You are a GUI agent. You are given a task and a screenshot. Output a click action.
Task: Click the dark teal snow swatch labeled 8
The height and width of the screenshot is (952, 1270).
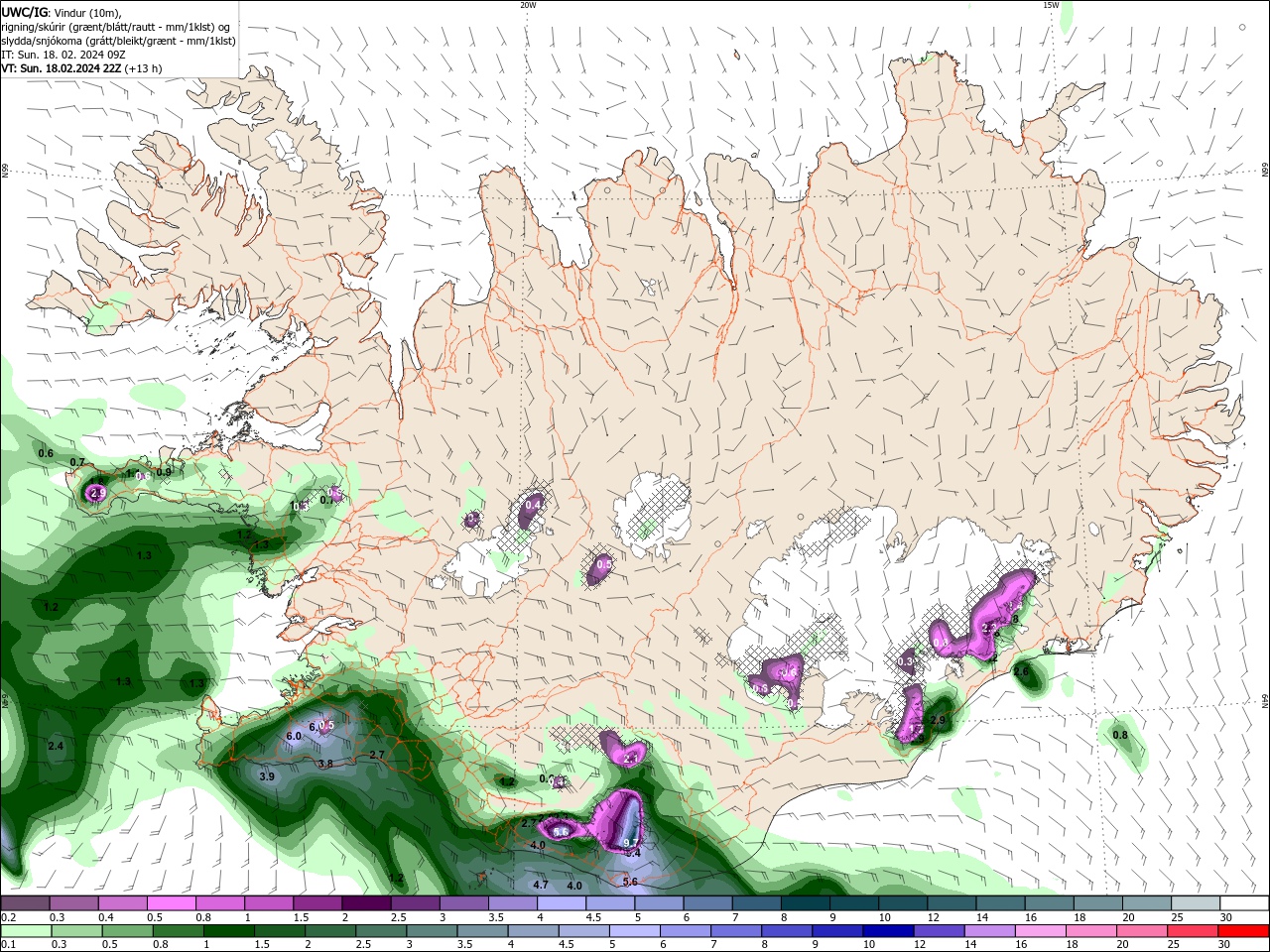pos(805,903)
